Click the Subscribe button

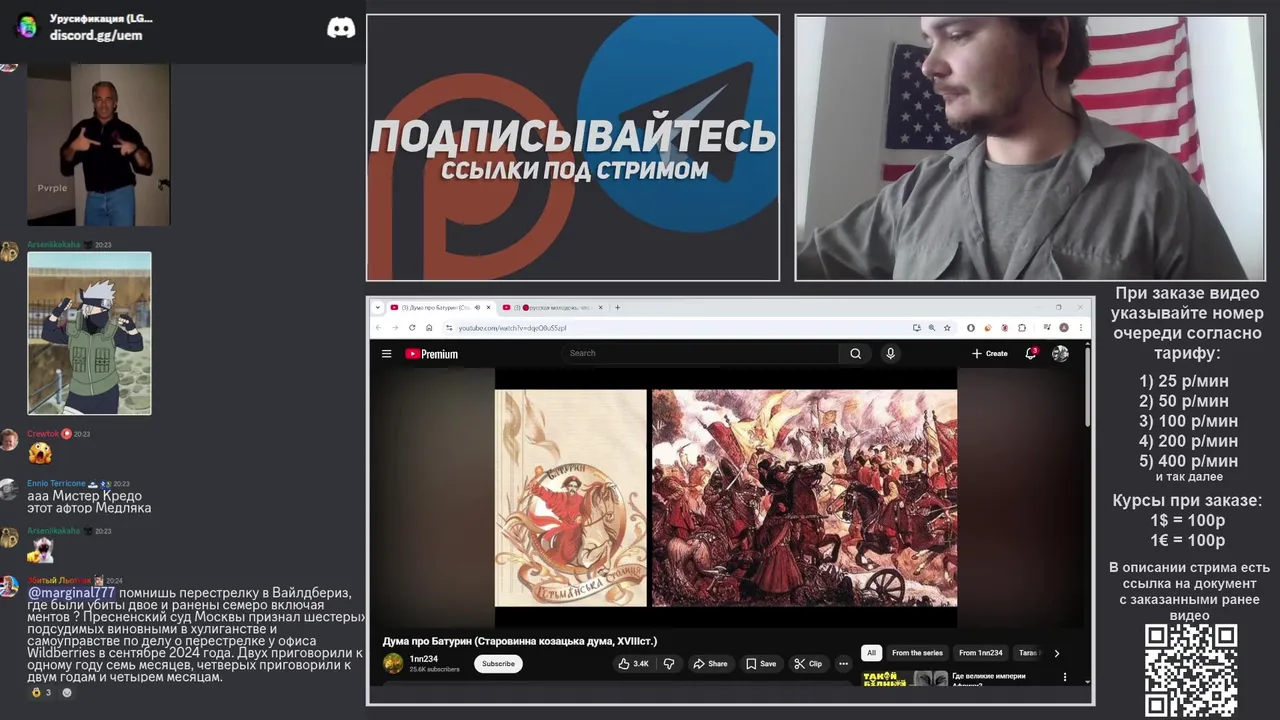point(498,663)
